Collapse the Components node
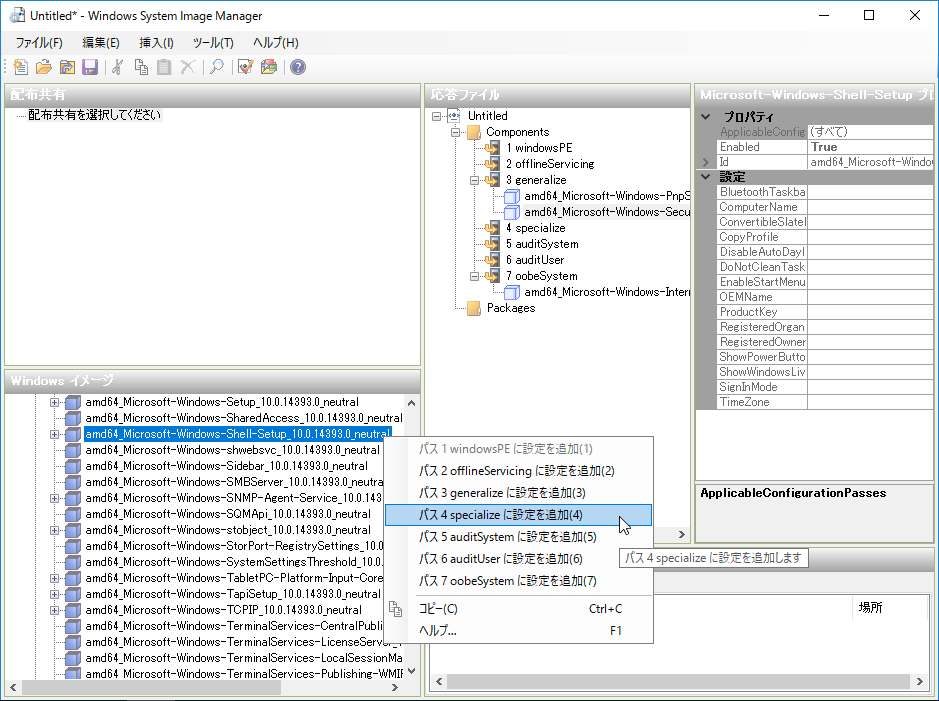Screen dimensions: 939x701 click(x=456, y=132)
